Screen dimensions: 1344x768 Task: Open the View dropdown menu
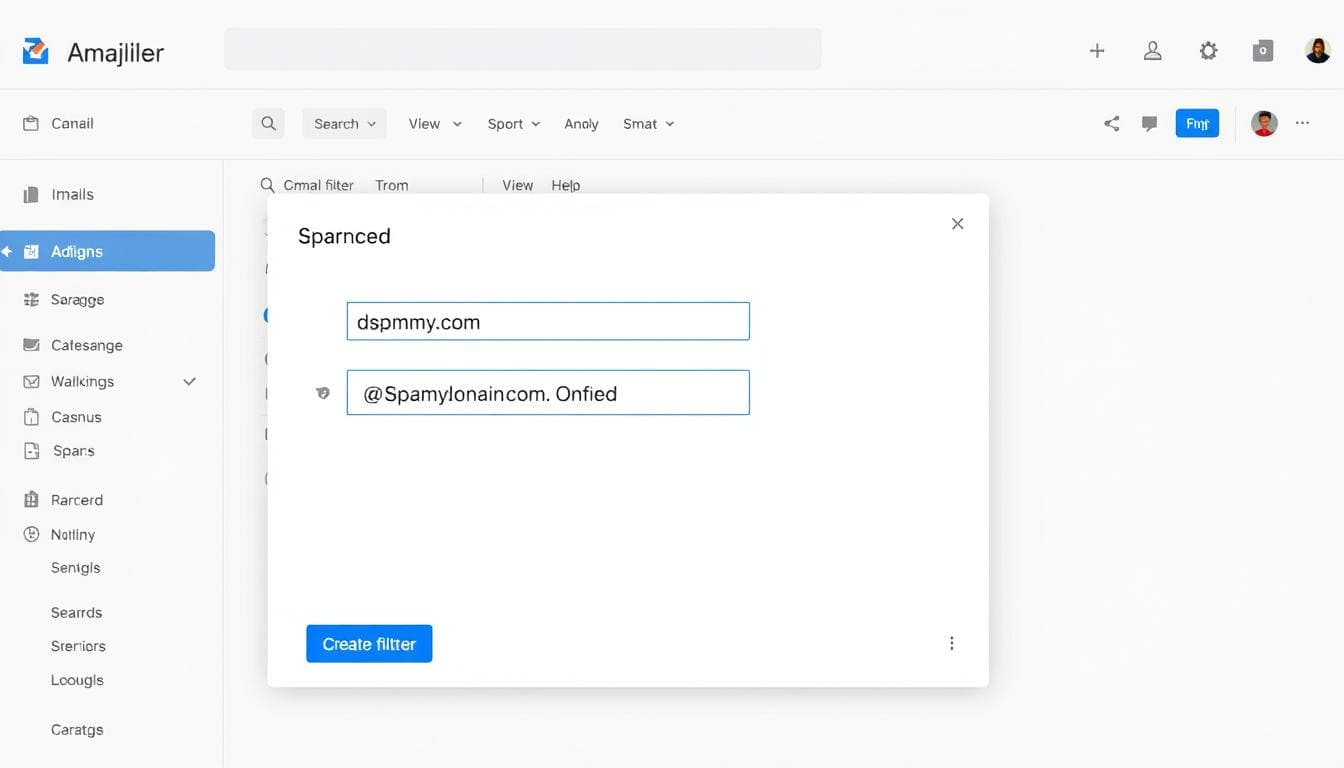(x=435, y=124)
